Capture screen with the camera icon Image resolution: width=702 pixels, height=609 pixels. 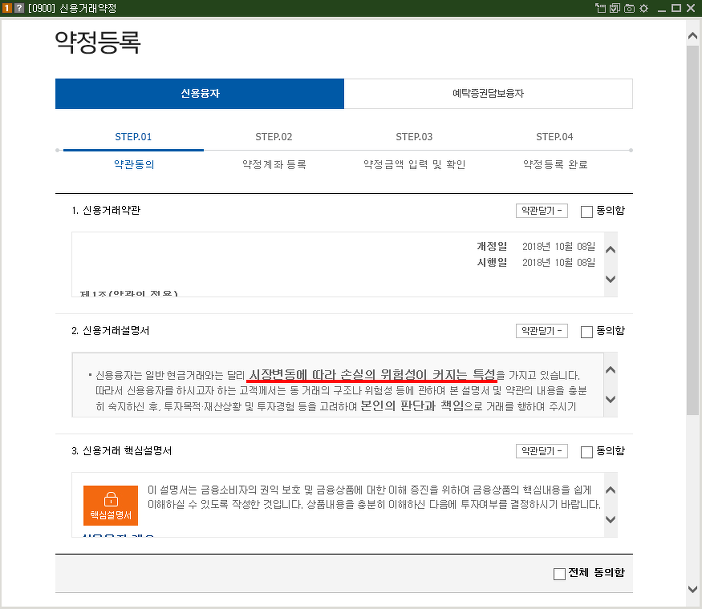tap(629, 8)
